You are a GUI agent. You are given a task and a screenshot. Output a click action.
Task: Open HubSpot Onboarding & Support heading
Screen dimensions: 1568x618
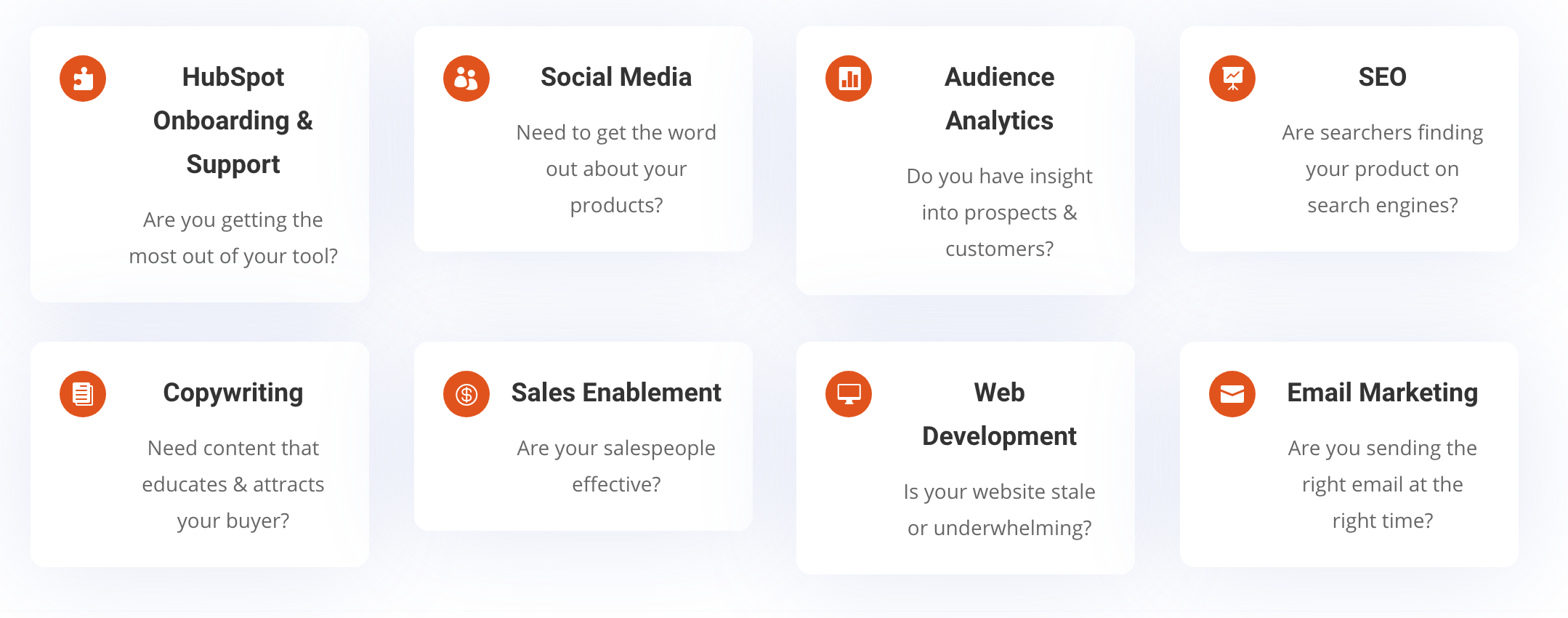pos(233,121)
